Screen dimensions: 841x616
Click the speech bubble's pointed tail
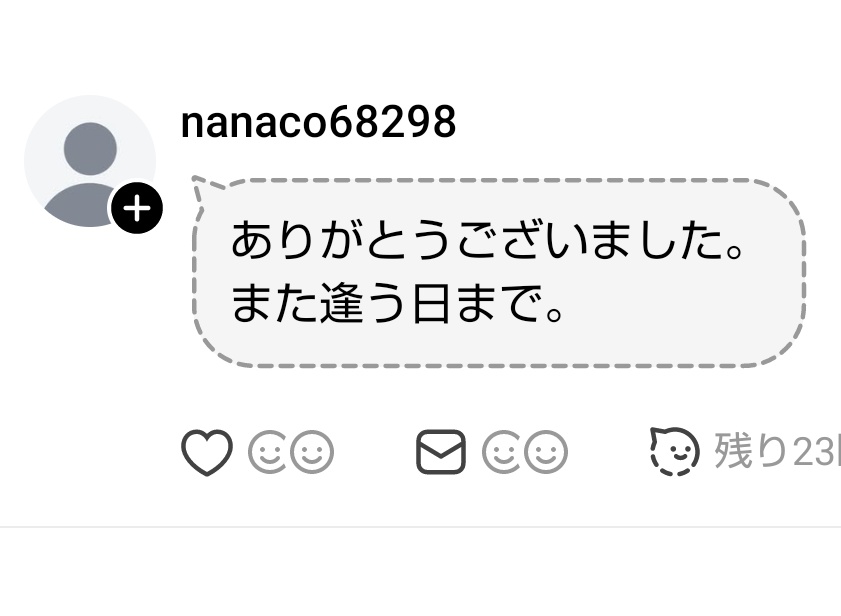(206, 189)
